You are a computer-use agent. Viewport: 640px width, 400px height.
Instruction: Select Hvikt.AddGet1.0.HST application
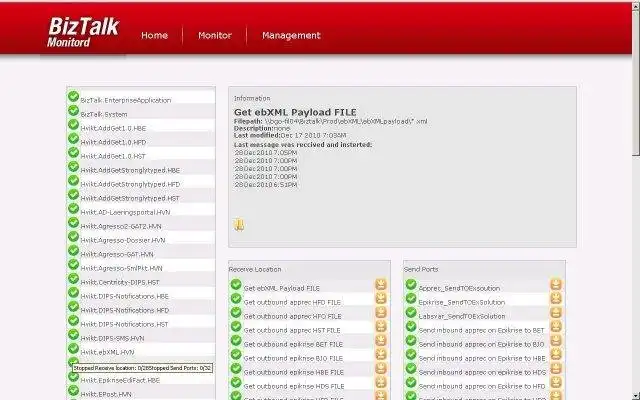pyautogui.click(x=113, y=156)
